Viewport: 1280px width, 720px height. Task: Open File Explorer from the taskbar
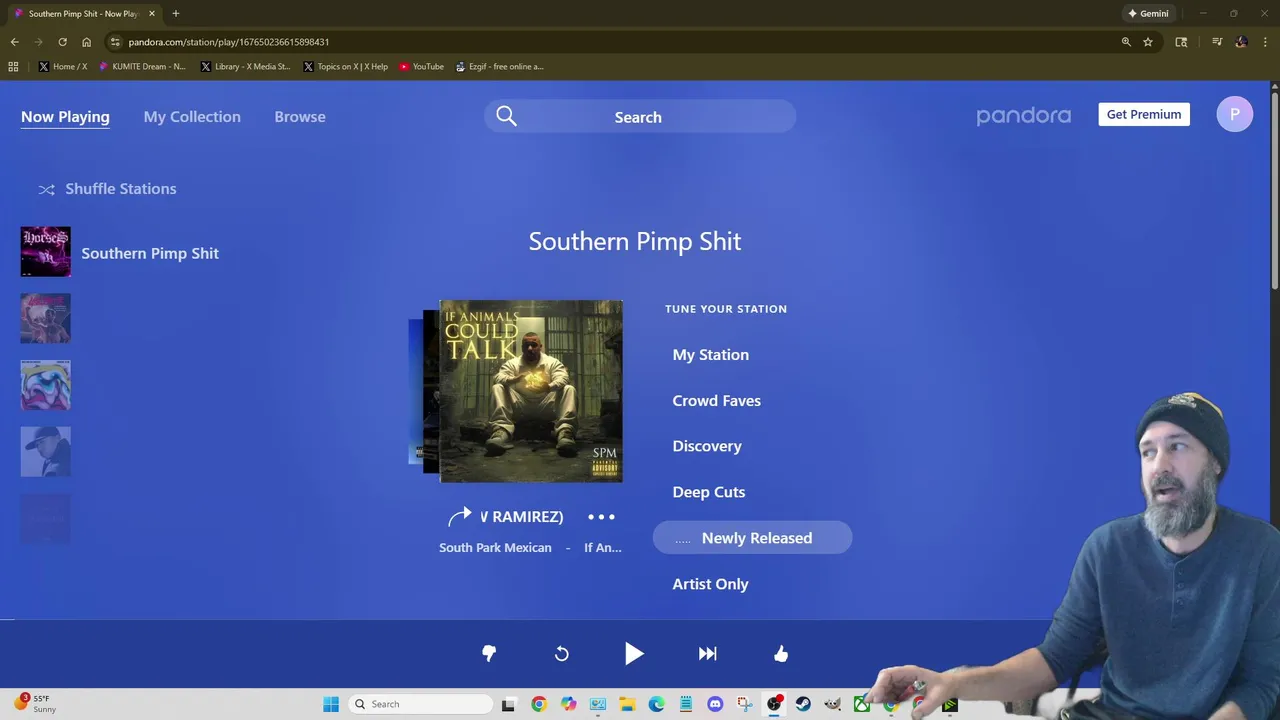coord(627,704)
